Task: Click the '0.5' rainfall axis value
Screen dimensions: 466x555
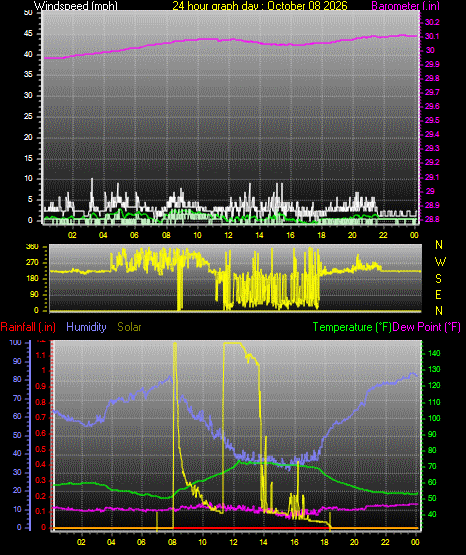Action: 41,449
